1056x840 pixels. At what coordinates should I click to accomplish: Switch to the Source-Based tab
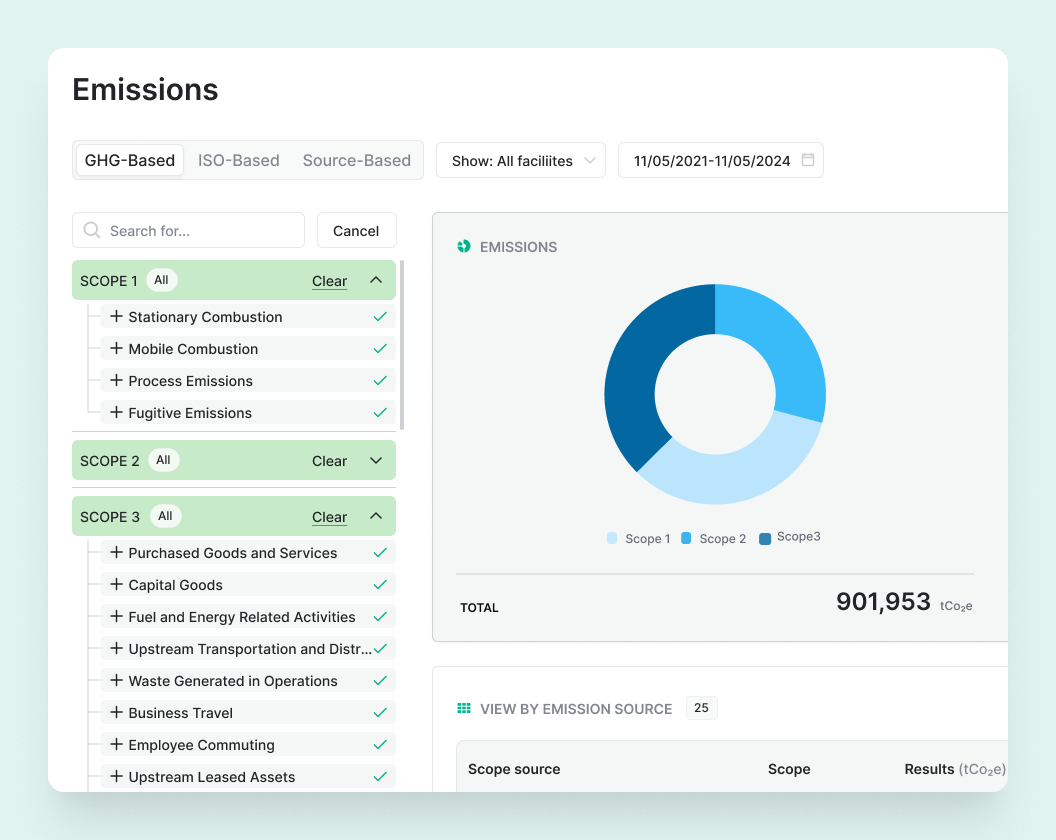coord(356,160)
